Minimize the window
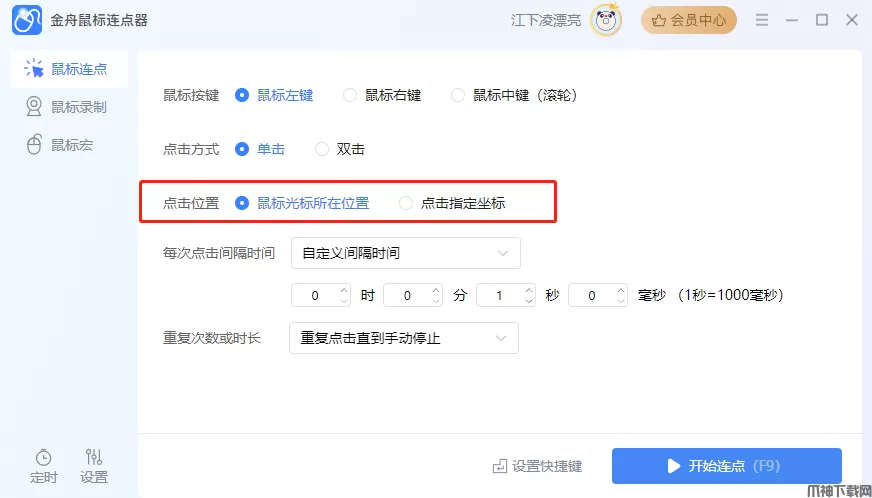 point(792,21)
